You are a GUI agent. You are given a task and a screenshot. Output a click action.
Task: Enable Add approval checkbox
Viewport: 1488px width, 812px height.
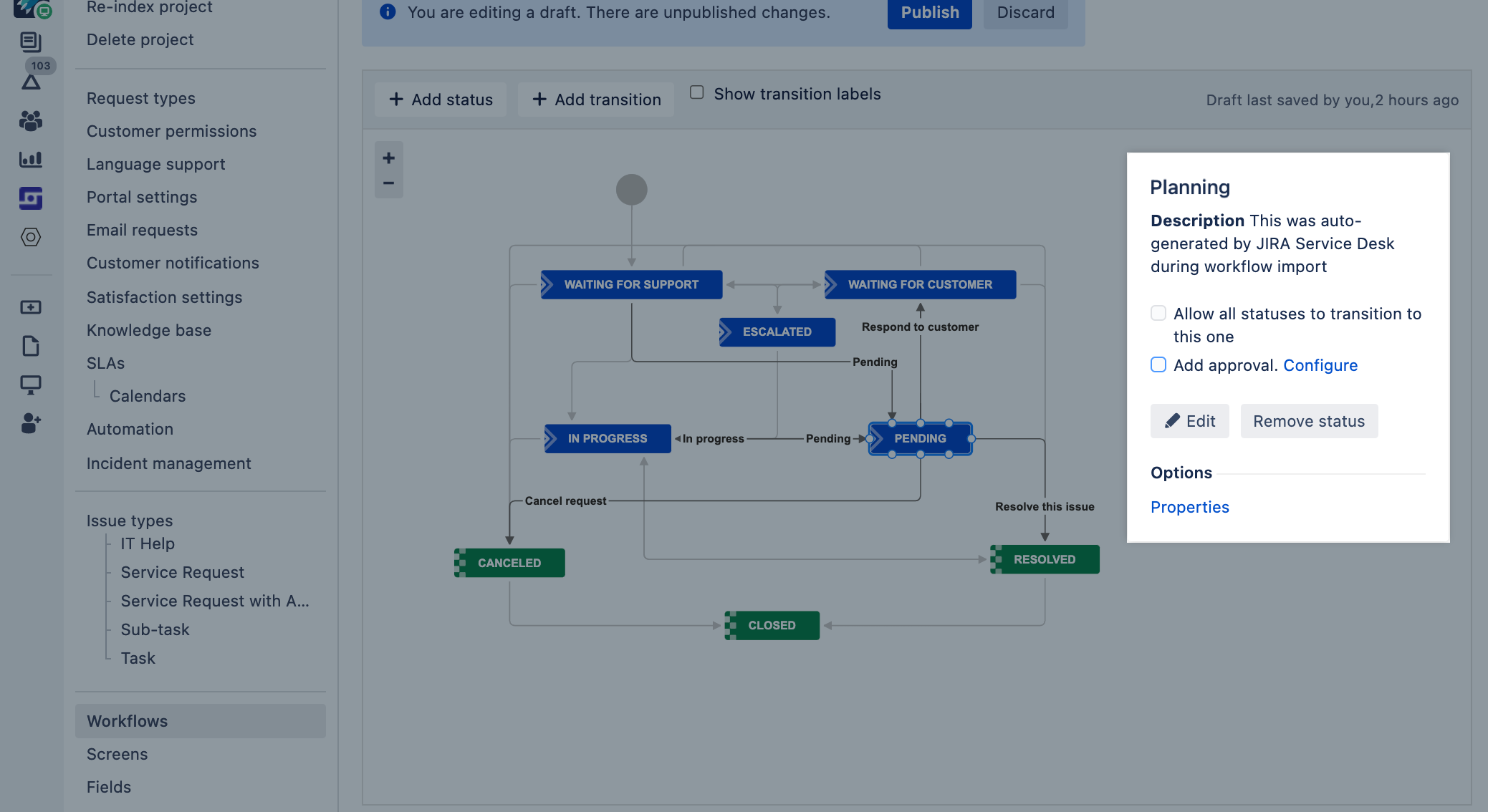click(x=1158, y=364)
